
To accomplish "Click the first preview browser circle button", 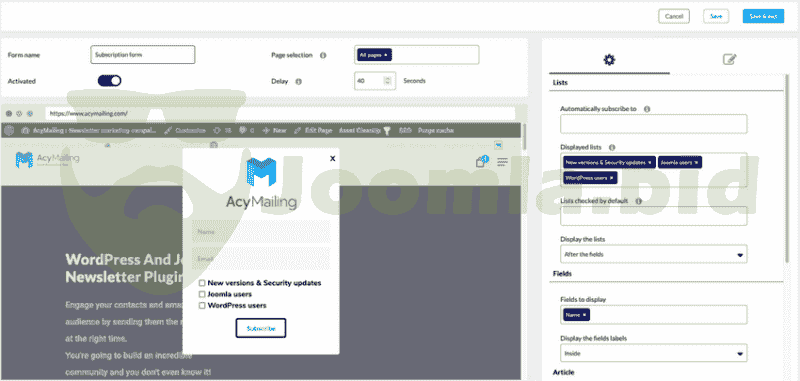I will coord(9,113).
